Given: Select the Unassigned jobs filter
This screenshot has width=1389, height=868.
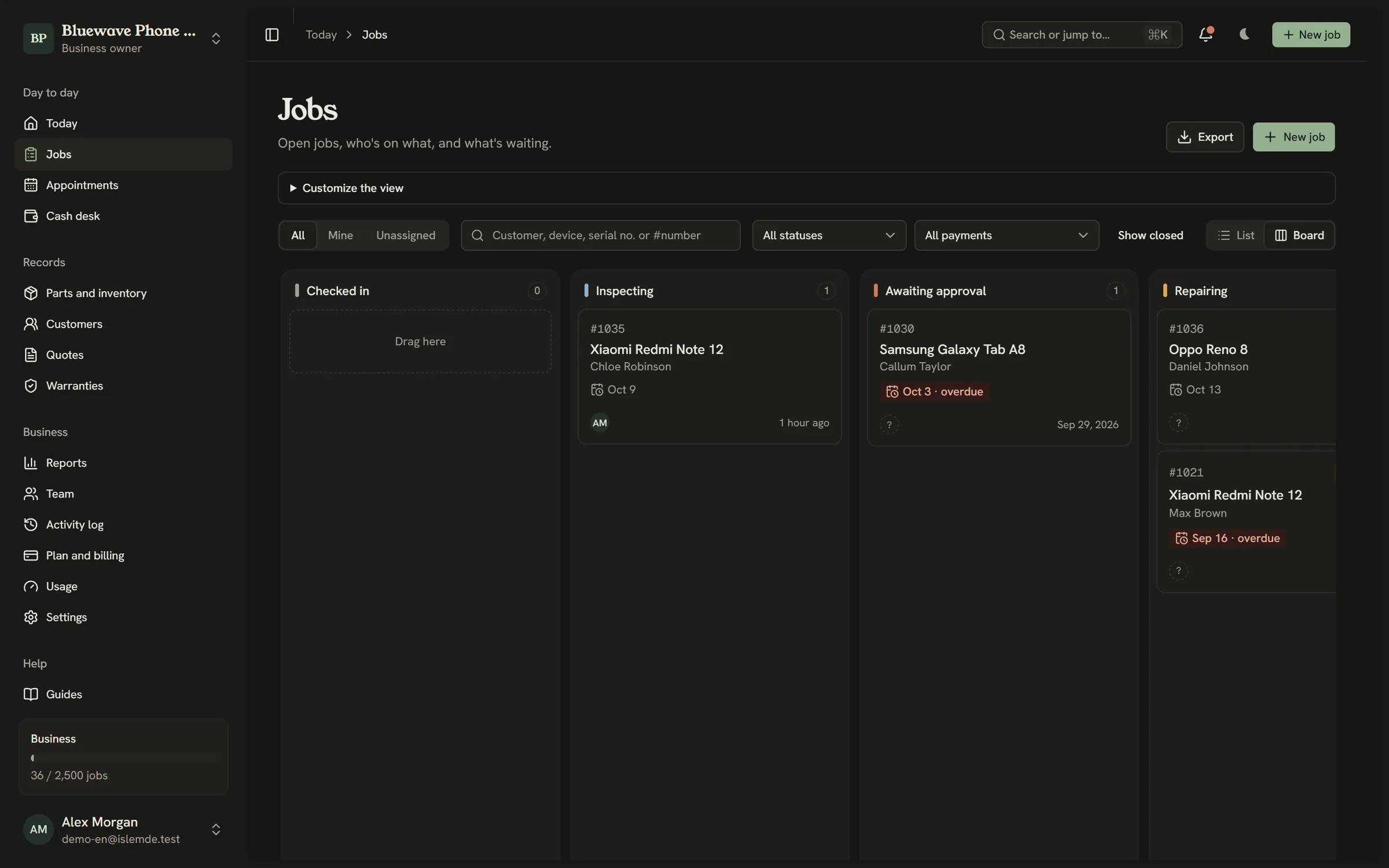Looking at the screenshot, I should pyautogui.click(x=406, y=236).
